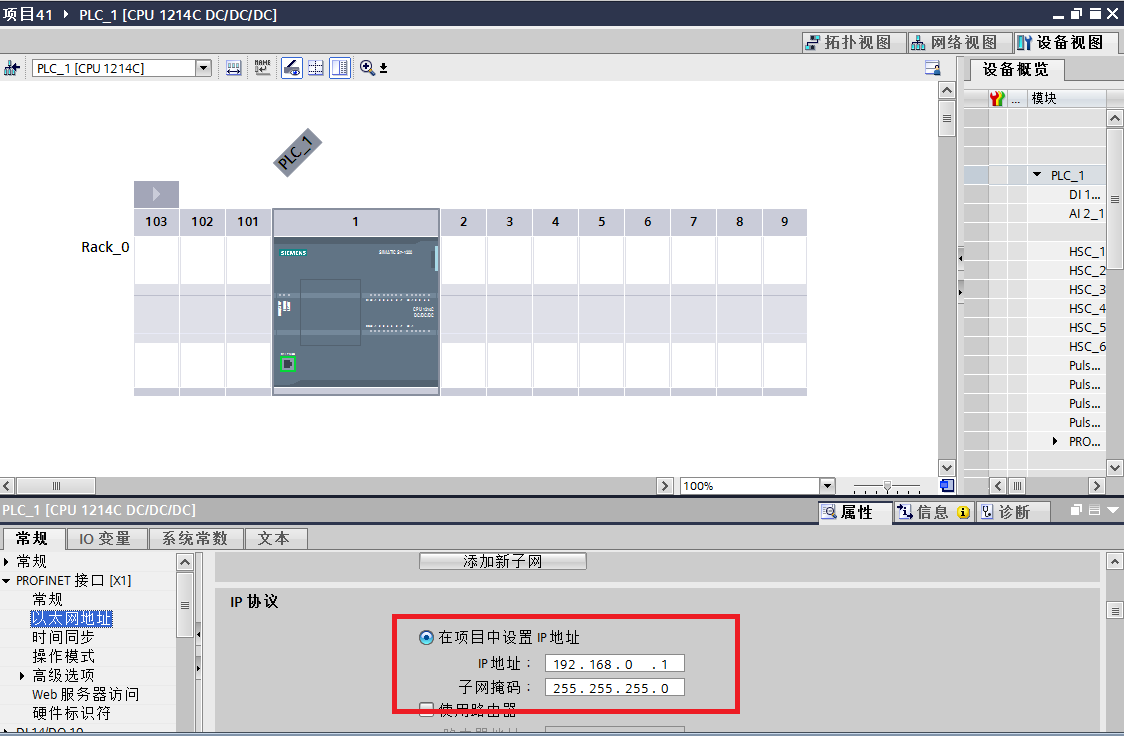This screenshot has width=1124, height=736.
Task: Click the 添加新子网 button
Action: tap(502, 562)
